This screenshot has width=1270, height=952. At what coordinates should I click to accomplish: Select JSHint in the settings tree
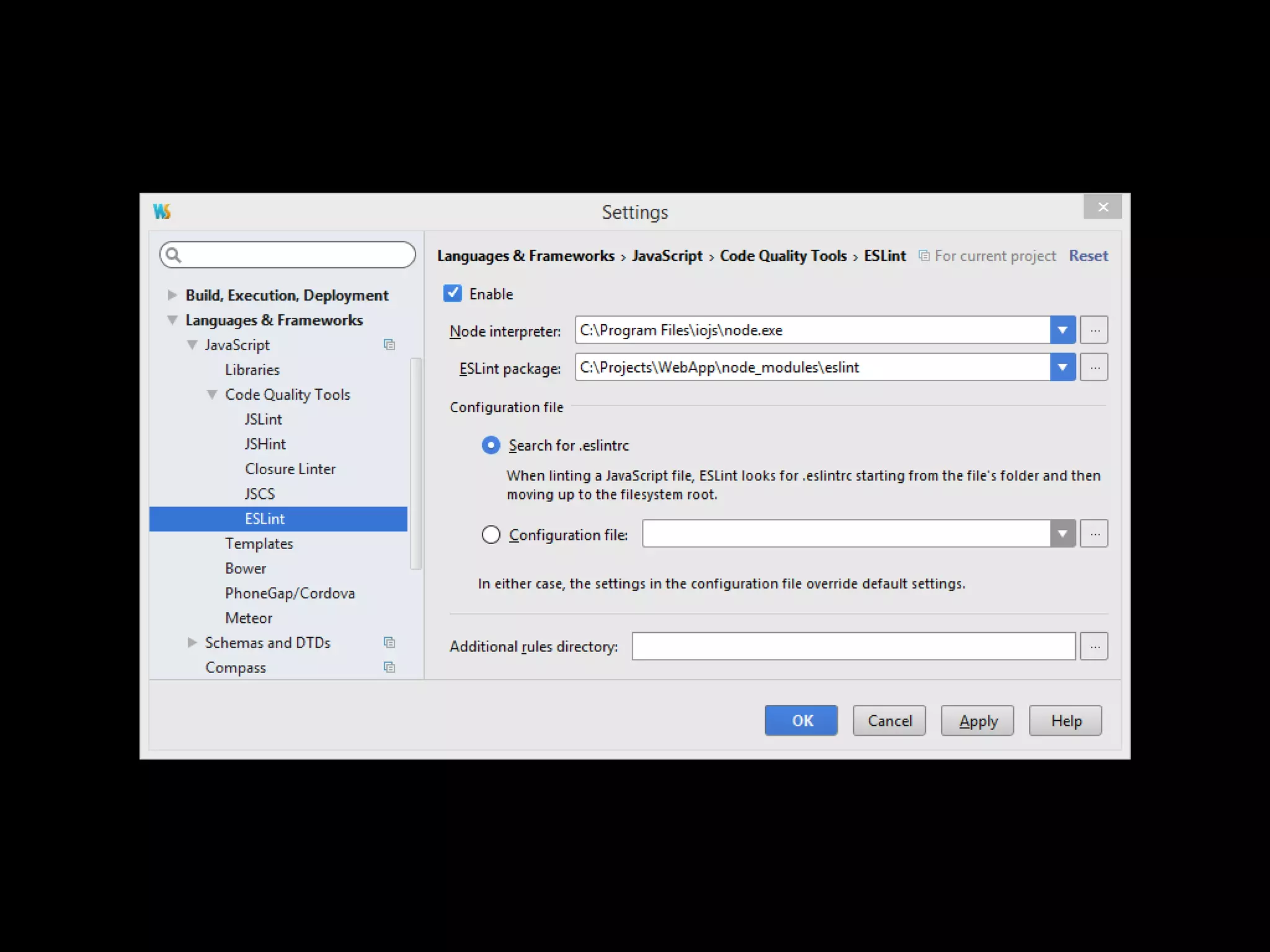pyautogui.click(x=265, y=444)
